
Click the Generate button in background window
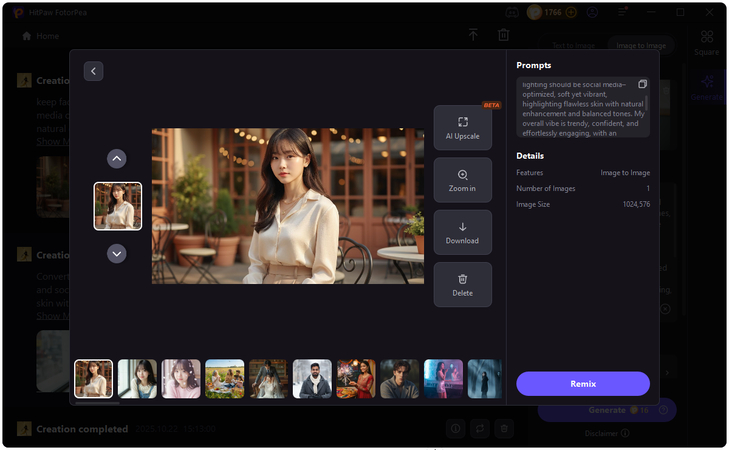click(607, 410)
